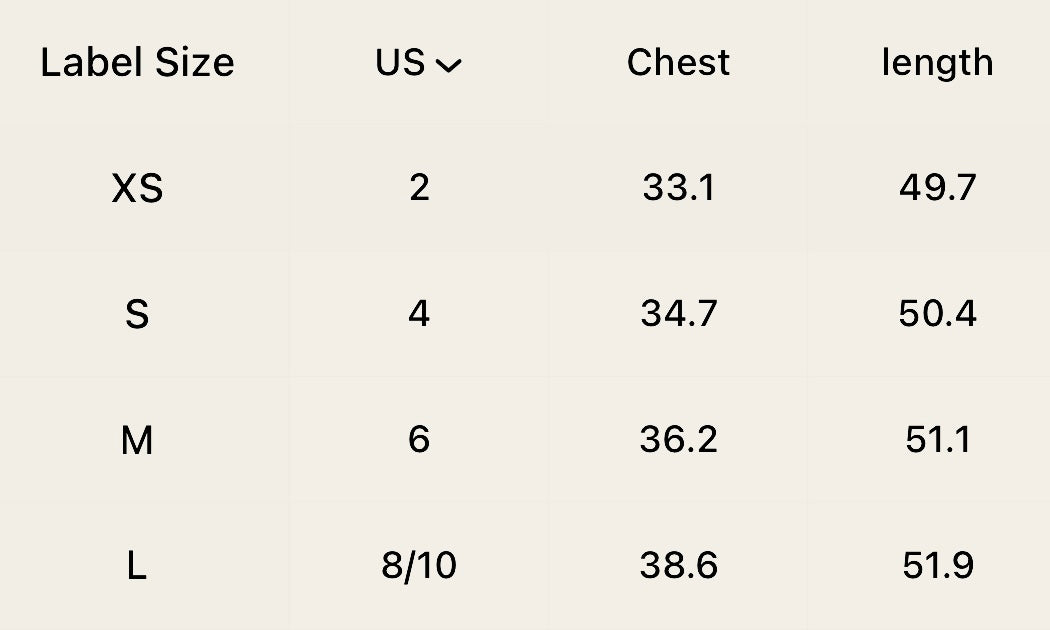This screenshot has height=630, width=1050.
Task: Click US size 8/10 cell
Action: coord(419,566)
